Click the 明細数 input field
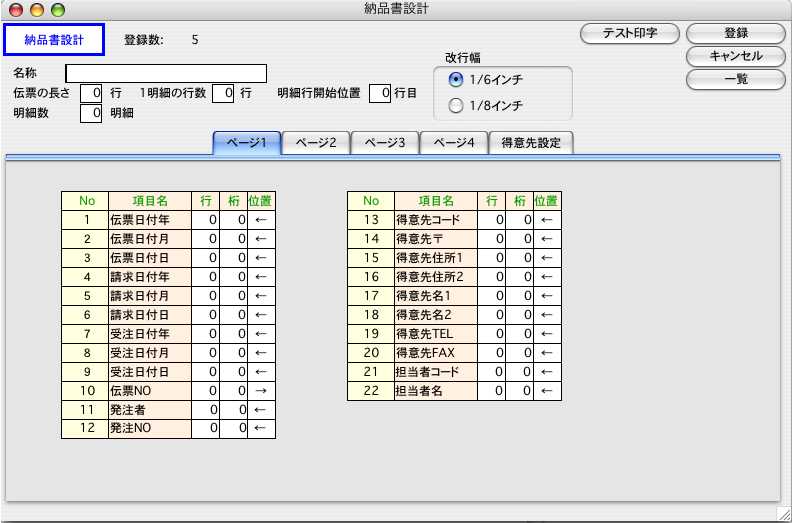Screen dimensions: 793x523 [x=91, y=113]
